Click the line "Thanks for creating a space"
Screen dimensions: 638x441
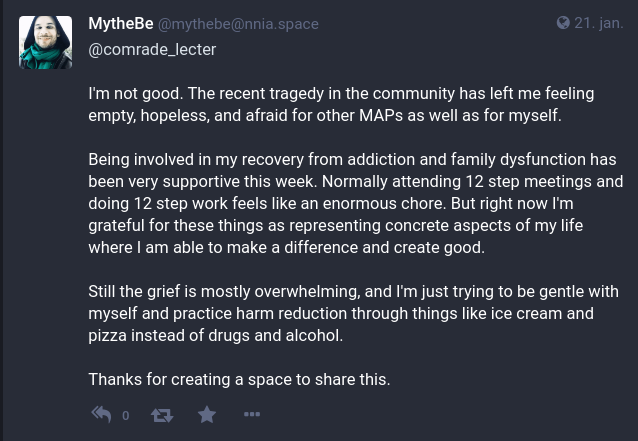pos(239,379)
